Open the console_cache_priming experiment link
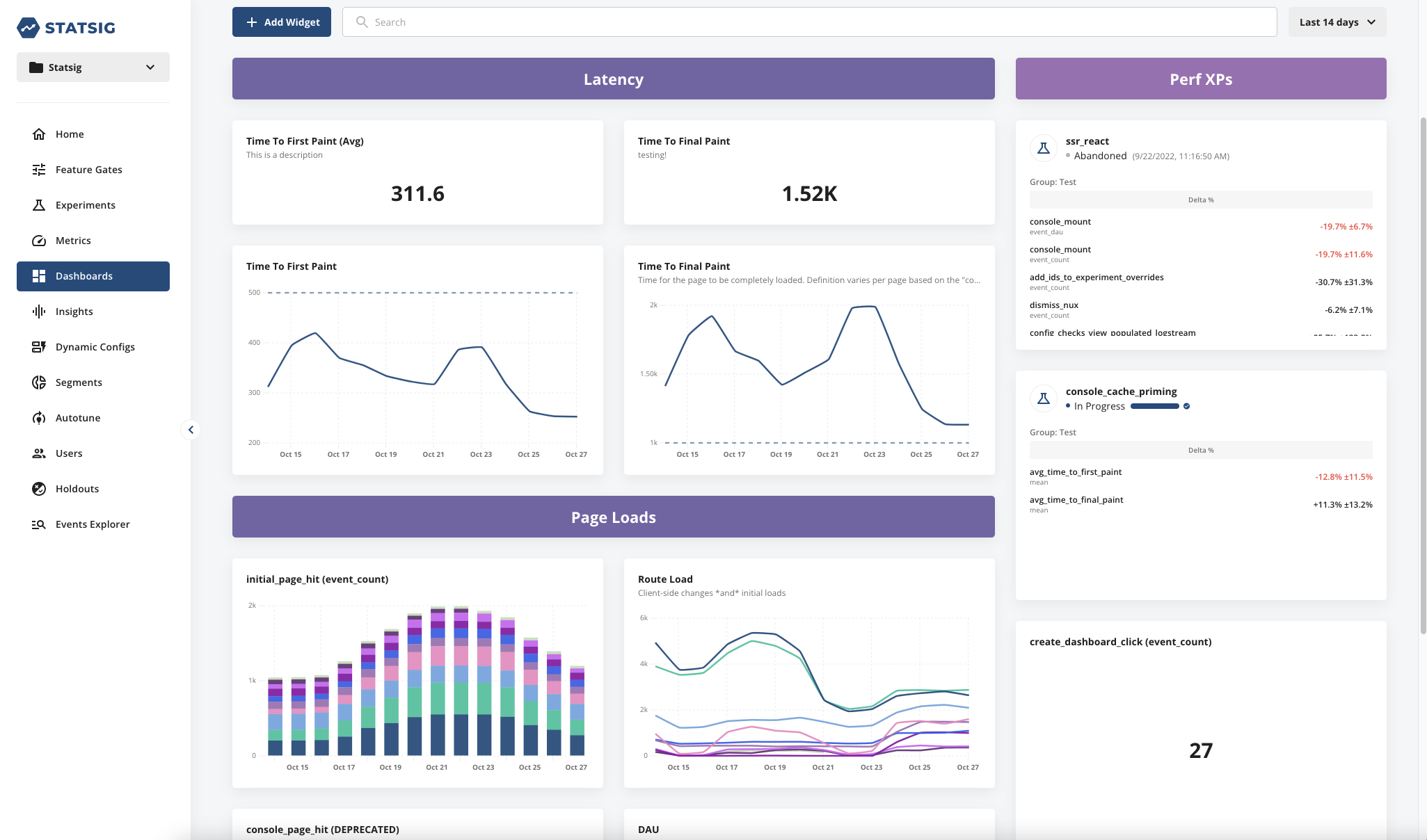Screen dimensions: 1427x840 coord(1121,391)
